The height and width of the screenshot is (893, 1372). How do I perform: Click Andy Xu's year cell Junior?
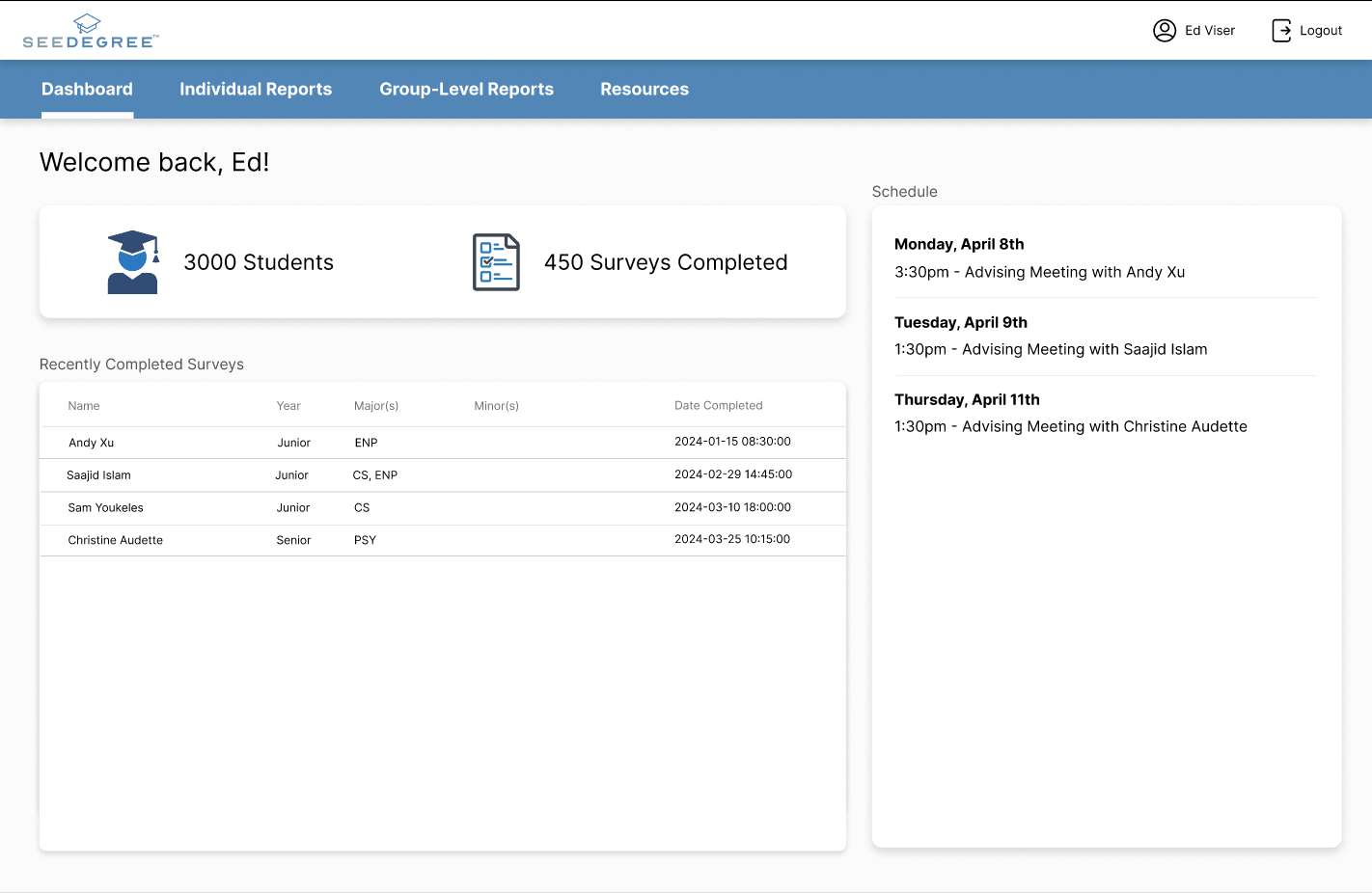294,443
